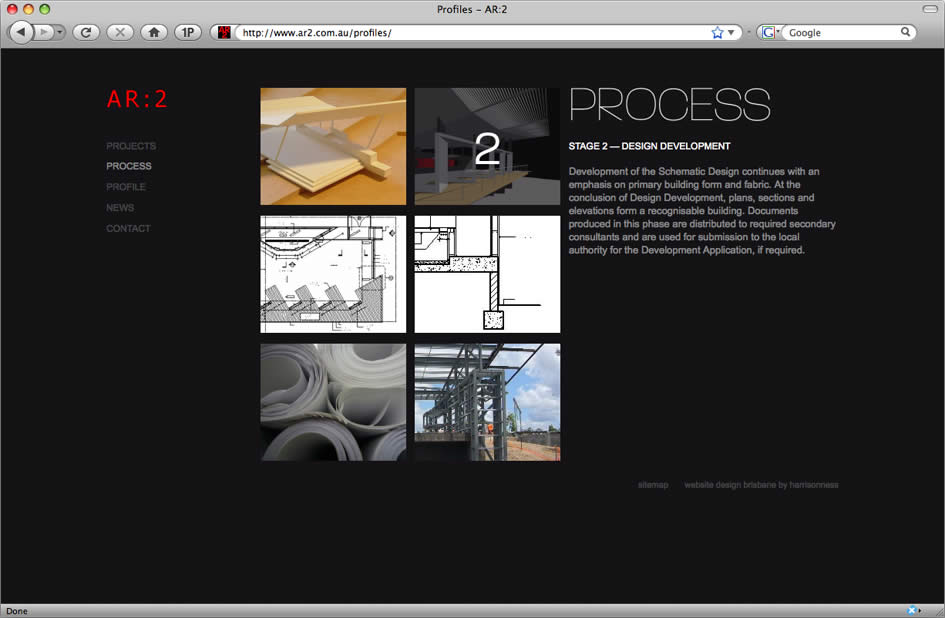This screenshot has width=945, height=618.
Task: Select the construction site photo thumbnail
Action: (x=488, y=402)
